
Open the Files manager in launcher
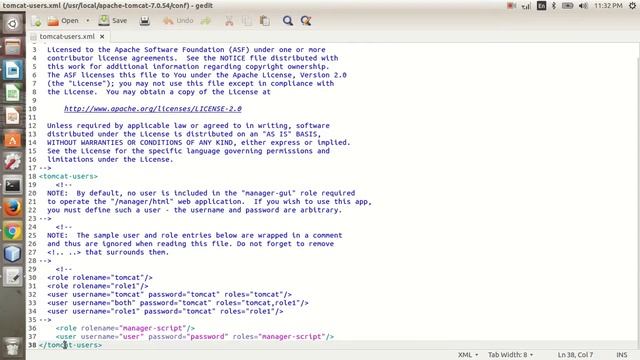[13, 47]
